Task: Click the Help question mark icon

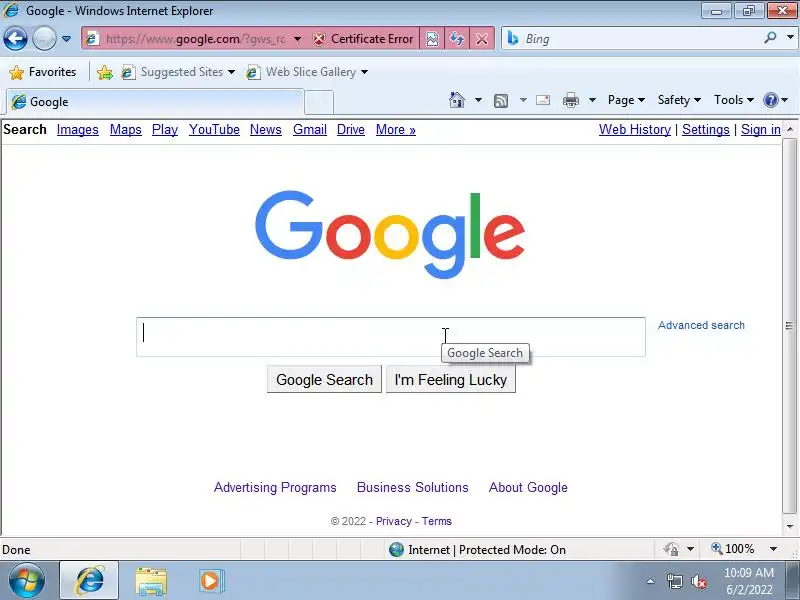Action: pos(770,100)
